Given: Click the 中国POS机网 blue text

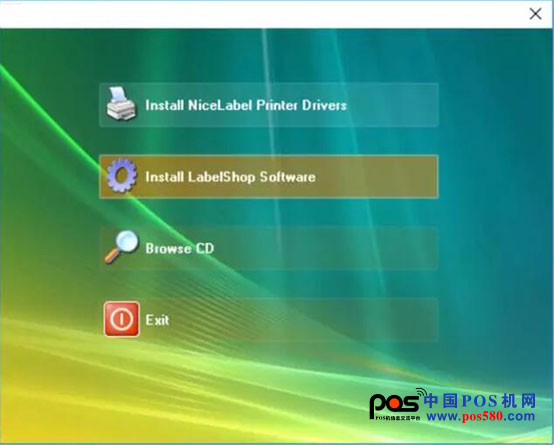Looking at the screenshot, I should coord(480,401).
